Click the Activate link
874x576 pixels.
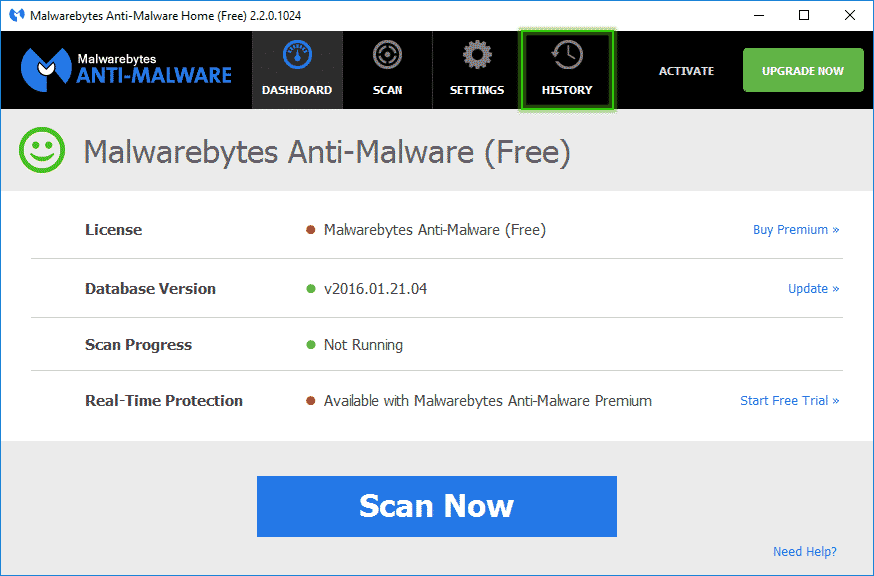[686, 71]
